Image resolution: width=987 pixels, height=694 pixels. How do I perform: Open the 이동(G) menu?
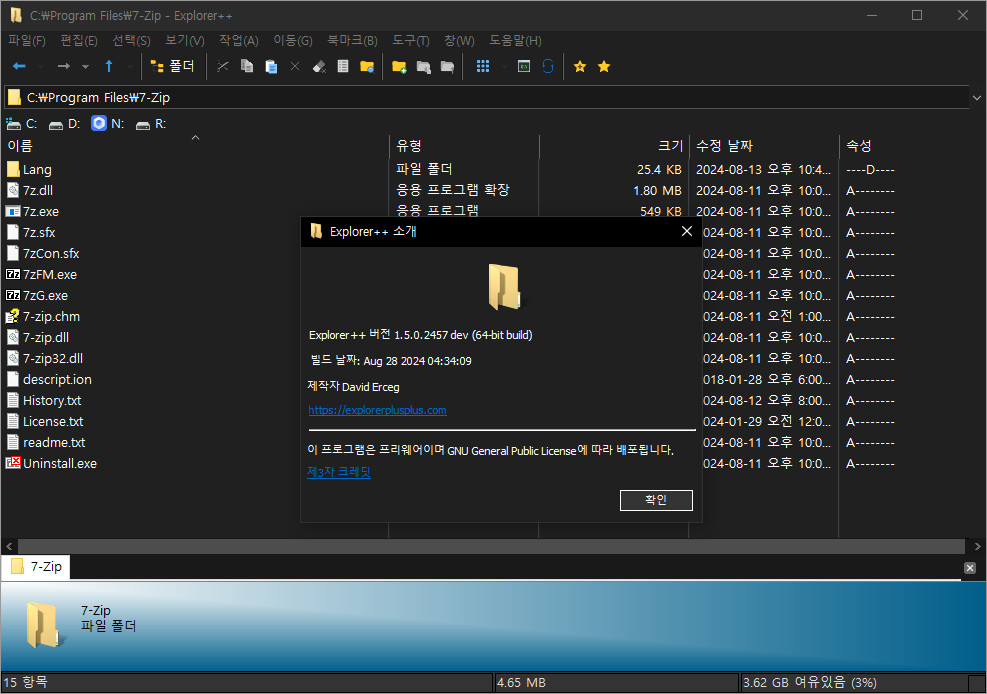click(x=293, y=41)
